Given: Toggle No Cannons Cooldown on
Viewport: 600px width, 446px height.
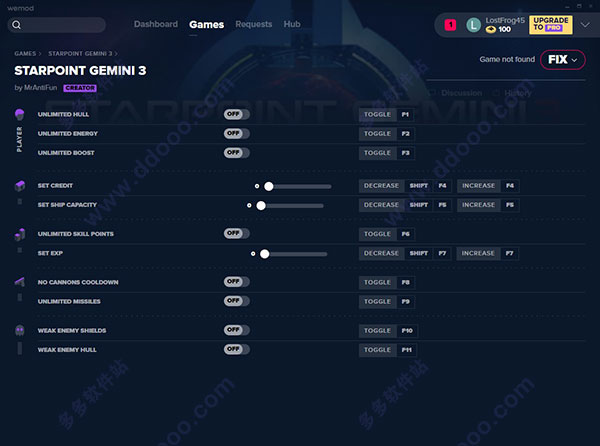Looking at the screenshot, I should pyautogui.click(x=236, y=282).
